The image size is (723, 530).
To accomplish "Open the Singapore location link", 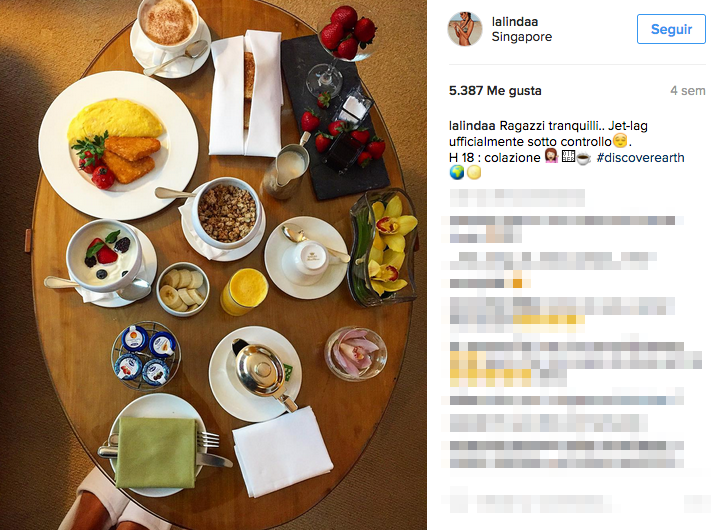I will 522,37.
